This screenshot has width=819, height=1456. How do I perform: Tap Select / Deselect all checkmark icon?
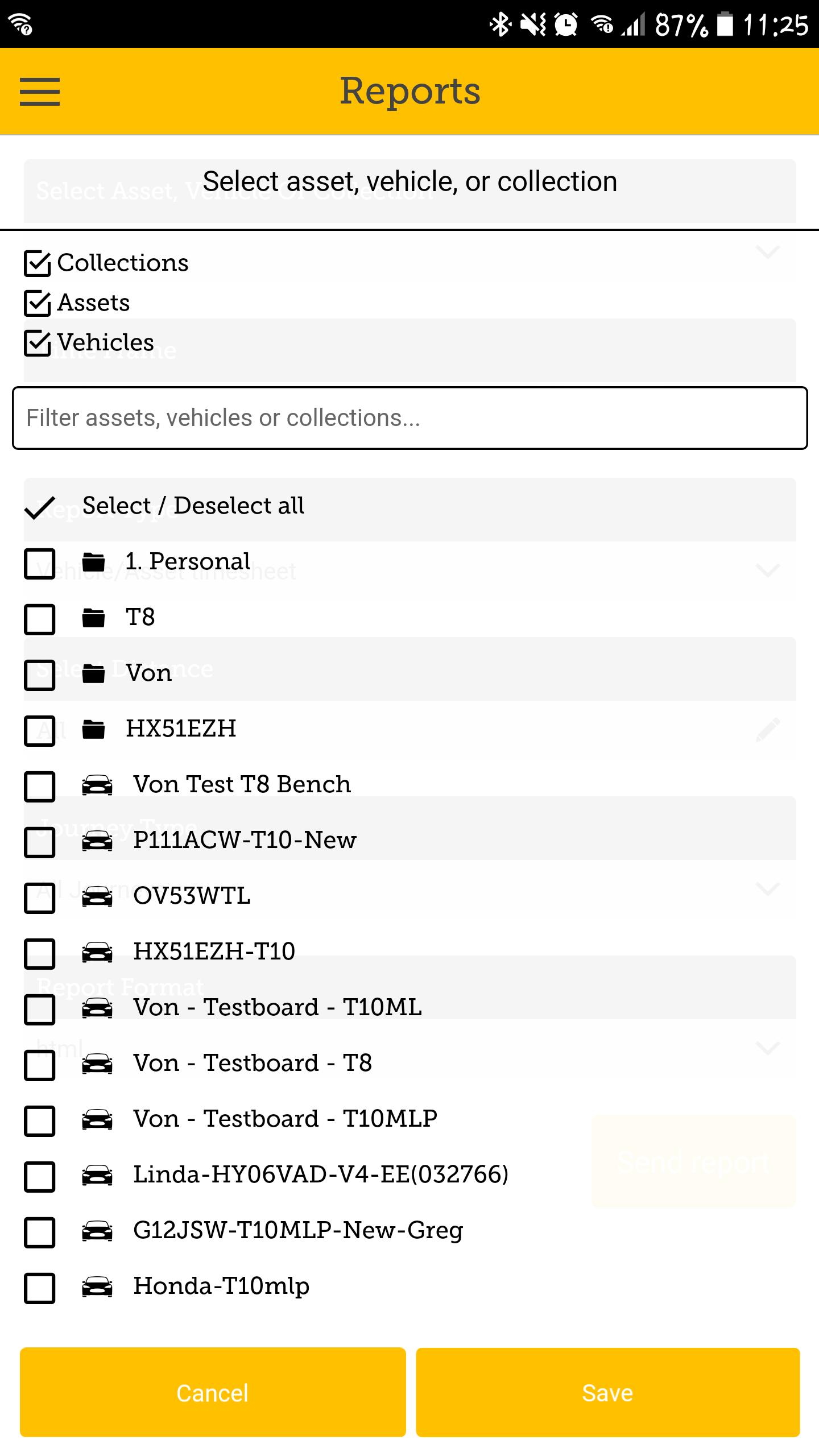[x=40, y=507]
